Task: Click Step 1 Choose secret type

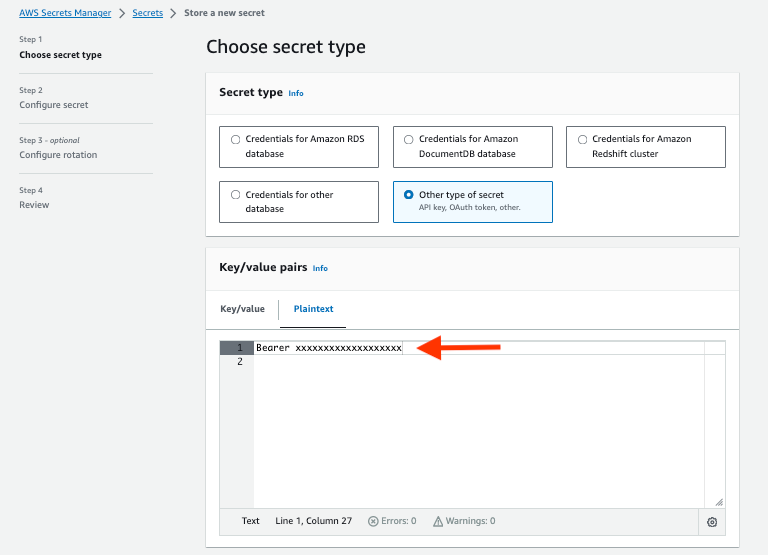Action: [x=60, y=55]
